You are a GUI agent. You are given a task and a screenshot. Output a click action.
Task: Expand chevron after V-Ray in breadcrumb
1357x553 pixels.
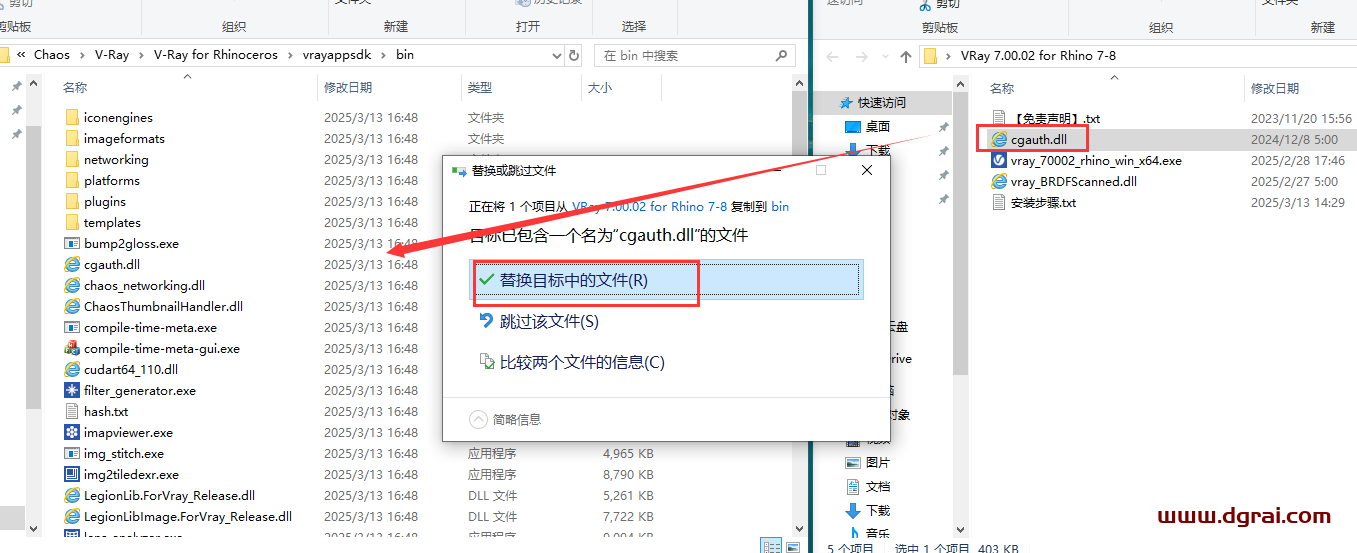pos(140,55)
